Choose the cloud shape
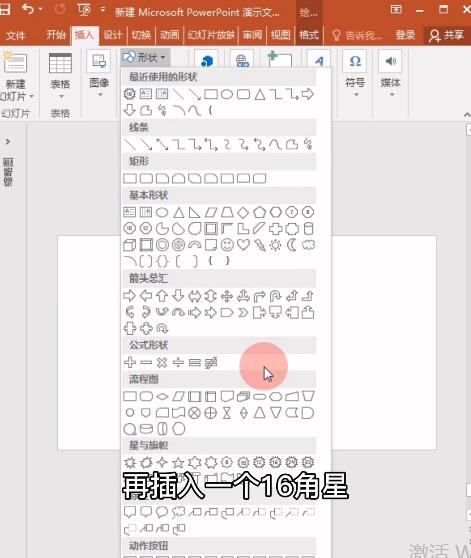Image resolution: width=471 pixels, height=558 pixels. pyautogui.click(x=308, y=245)
